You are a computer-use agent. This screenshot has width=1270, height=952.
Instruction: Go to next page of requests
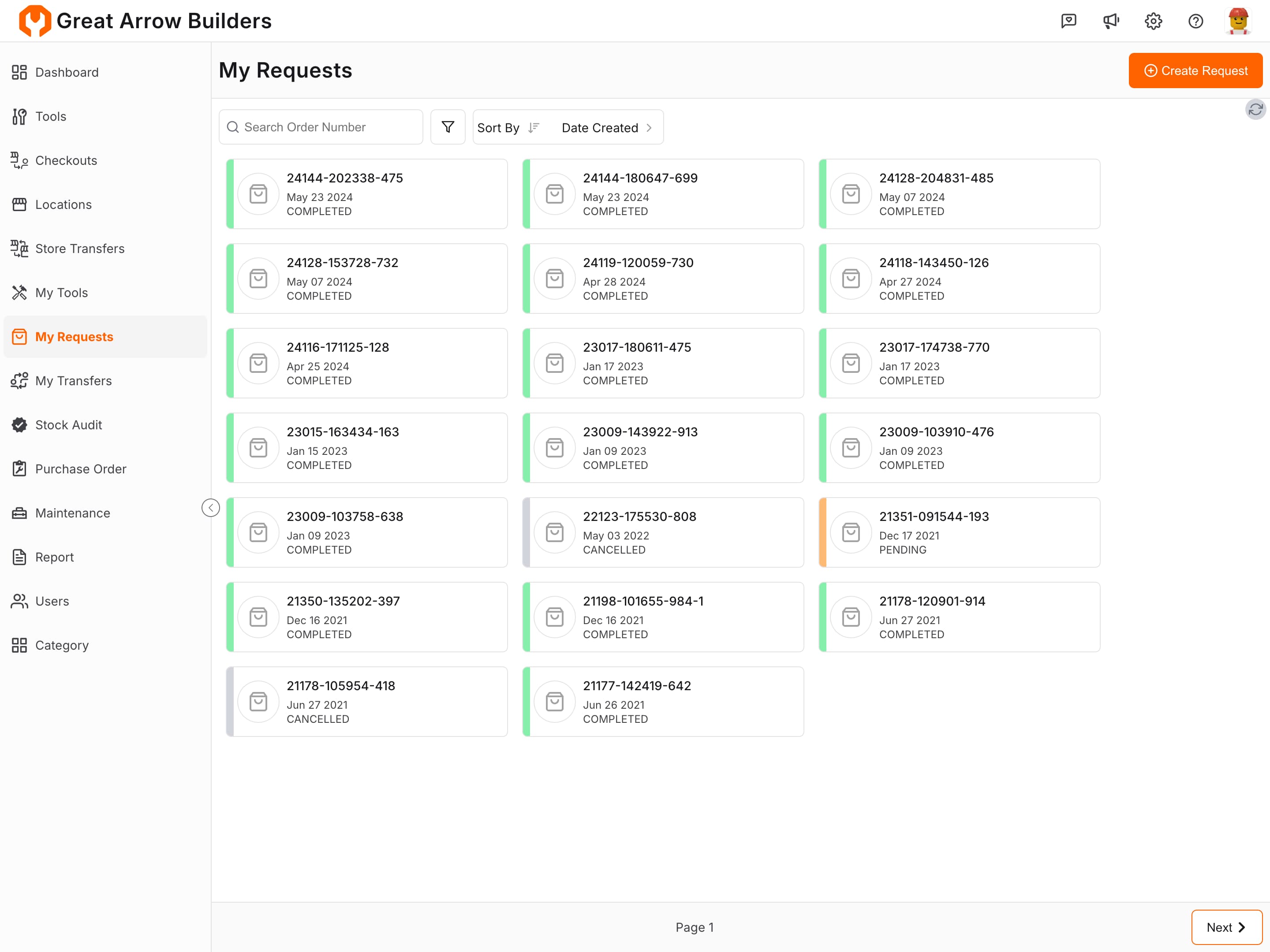coord(1226,927)
